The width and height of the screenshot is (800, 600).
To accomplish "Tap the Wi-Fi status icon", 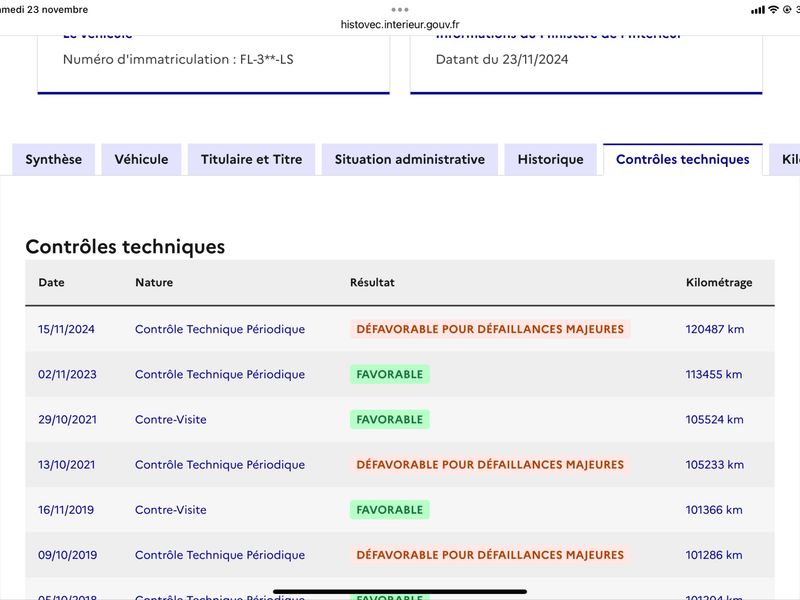I will pyautogui.click(x=773, y=9).
